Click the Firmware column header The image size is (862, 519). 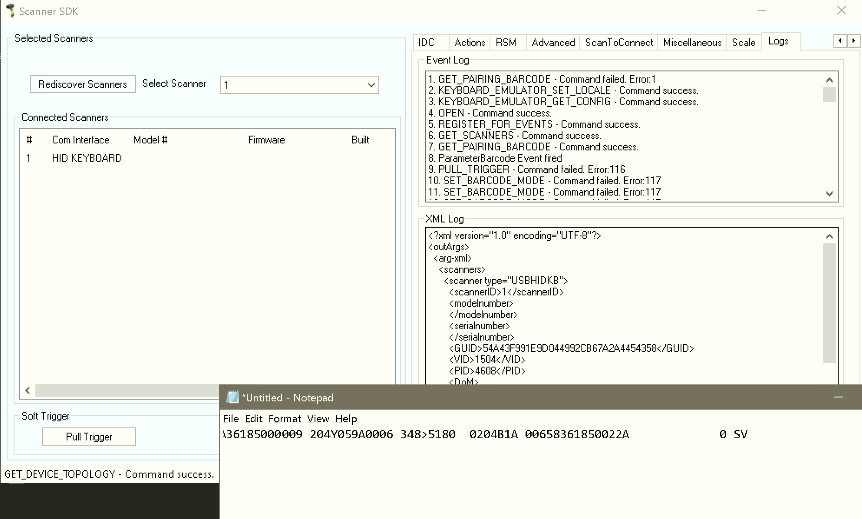pyautogui.click(x=267, y=140)
